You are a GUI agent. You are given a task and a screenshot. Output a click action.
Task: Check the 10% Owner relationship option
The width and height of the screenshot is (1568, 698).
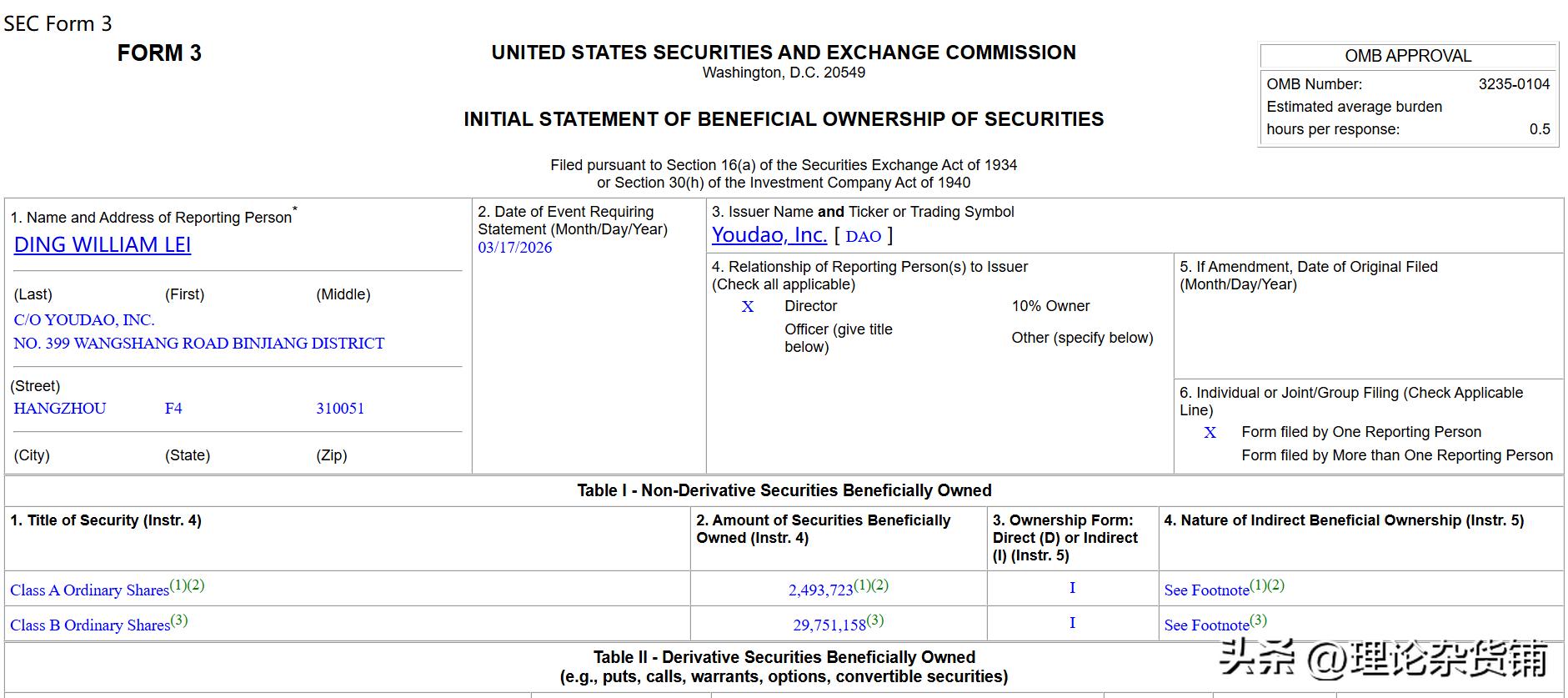(x=1050, y=306)
